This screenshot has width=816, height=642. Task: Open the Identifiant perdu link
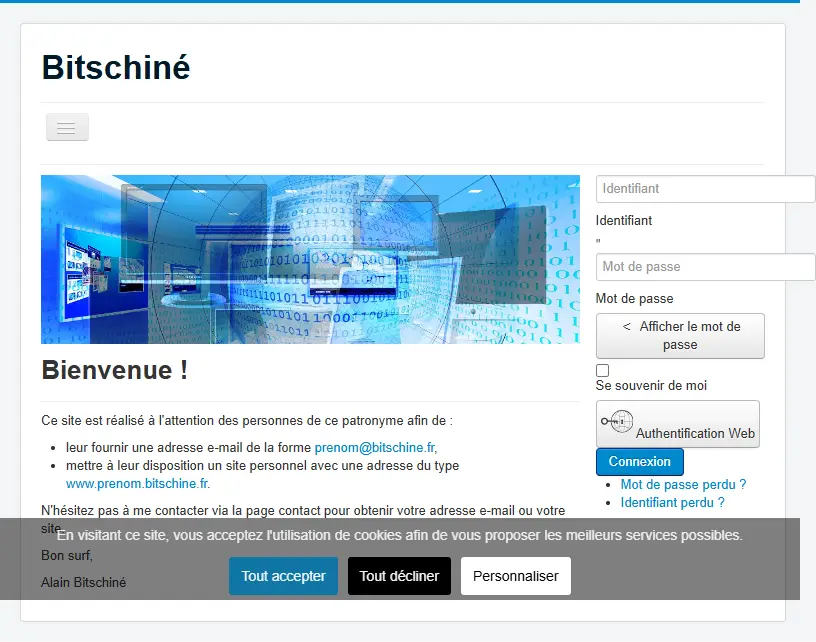[672, 503]
